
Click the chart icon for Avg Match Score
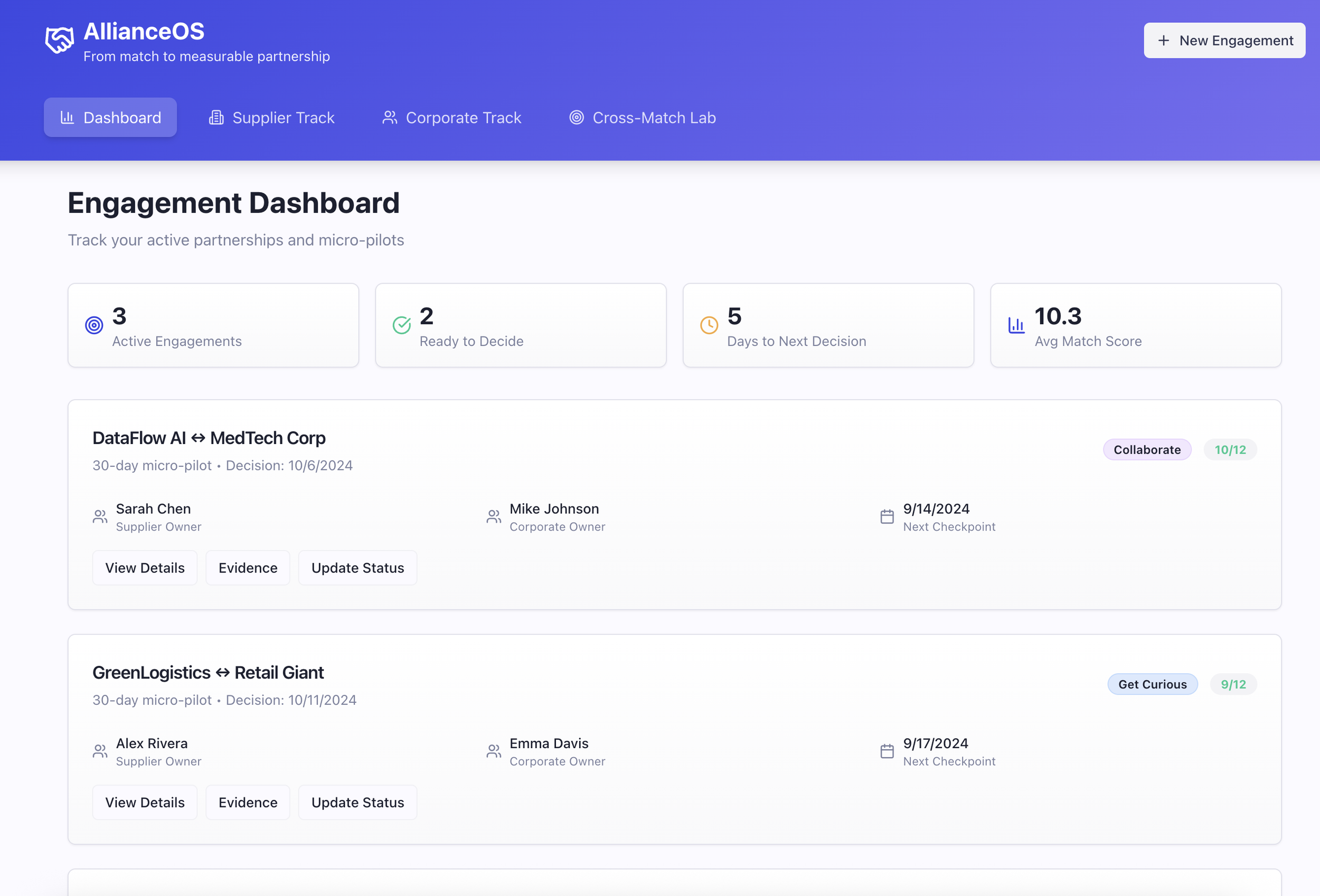click(x=1016, y=325)
